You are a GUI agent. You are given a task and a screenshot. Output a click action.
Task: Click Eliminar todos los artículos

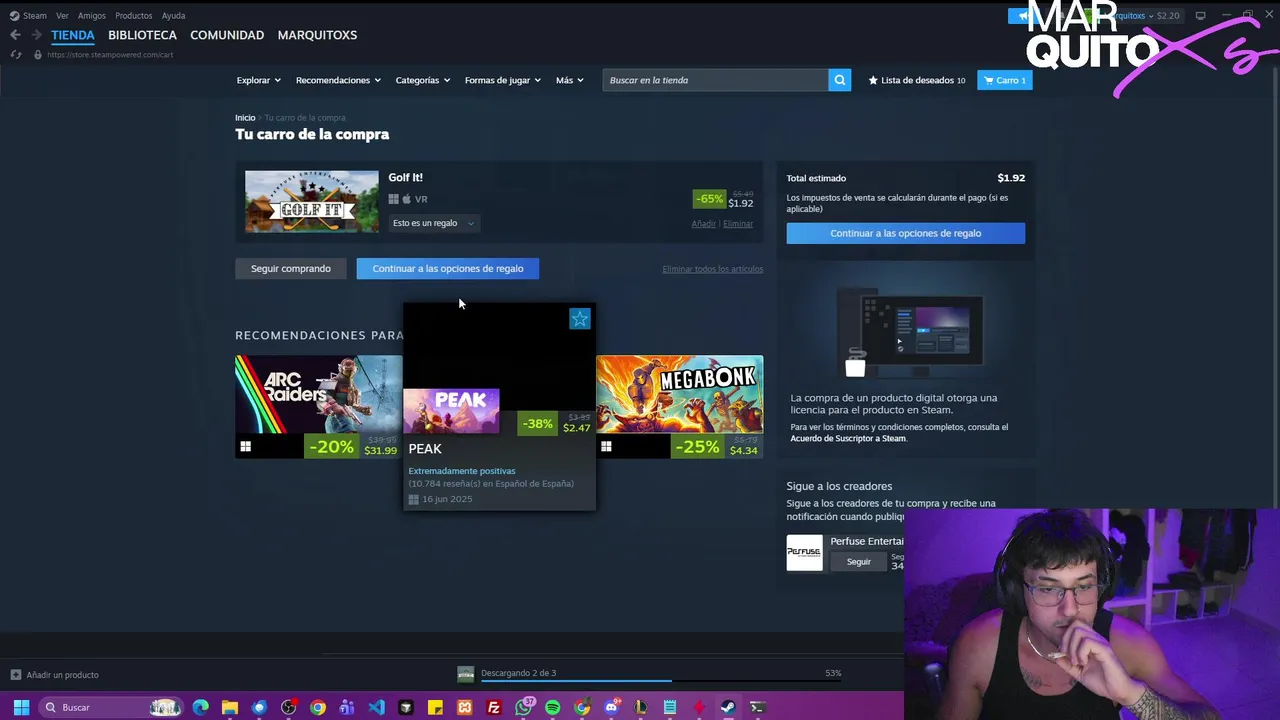pyautogui.click(x=712, y=269)
